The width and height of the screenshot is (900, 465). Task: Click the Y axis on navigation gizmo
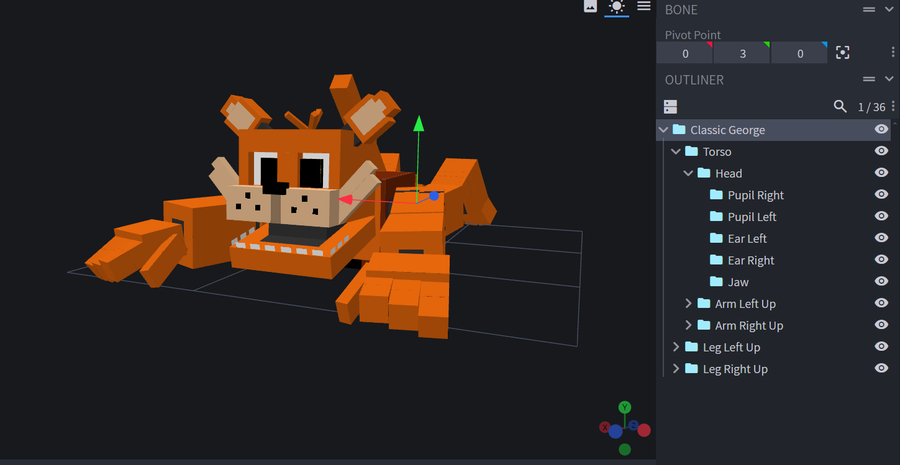coord(624,408)
